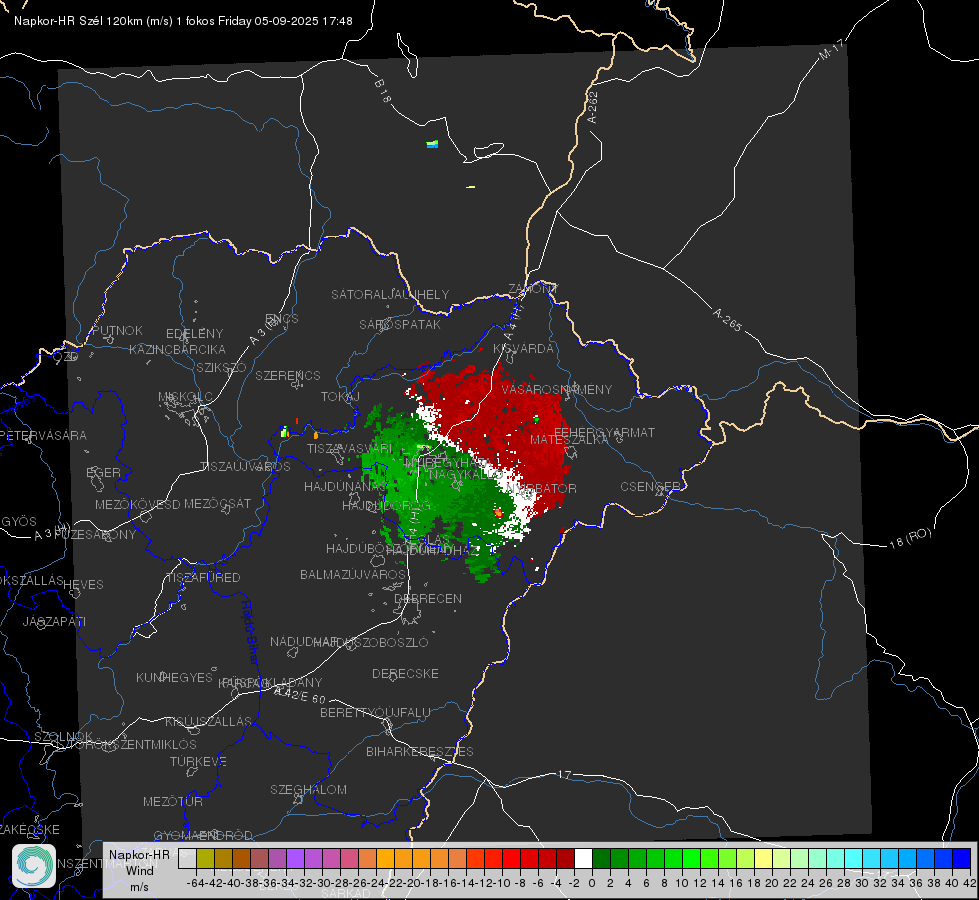979x900 pixels.
Task: Select the yellow swatch between 18 and 20
Action: coord(764,859)
